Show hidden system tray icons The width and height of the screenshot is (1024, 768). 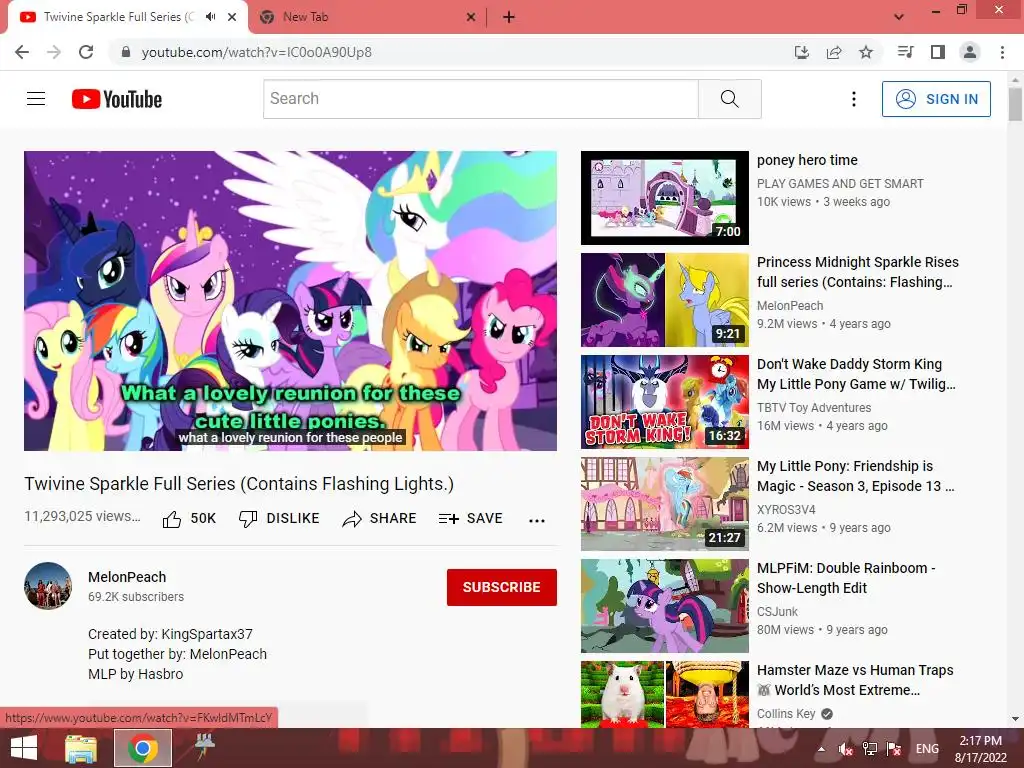pos(822,749)
